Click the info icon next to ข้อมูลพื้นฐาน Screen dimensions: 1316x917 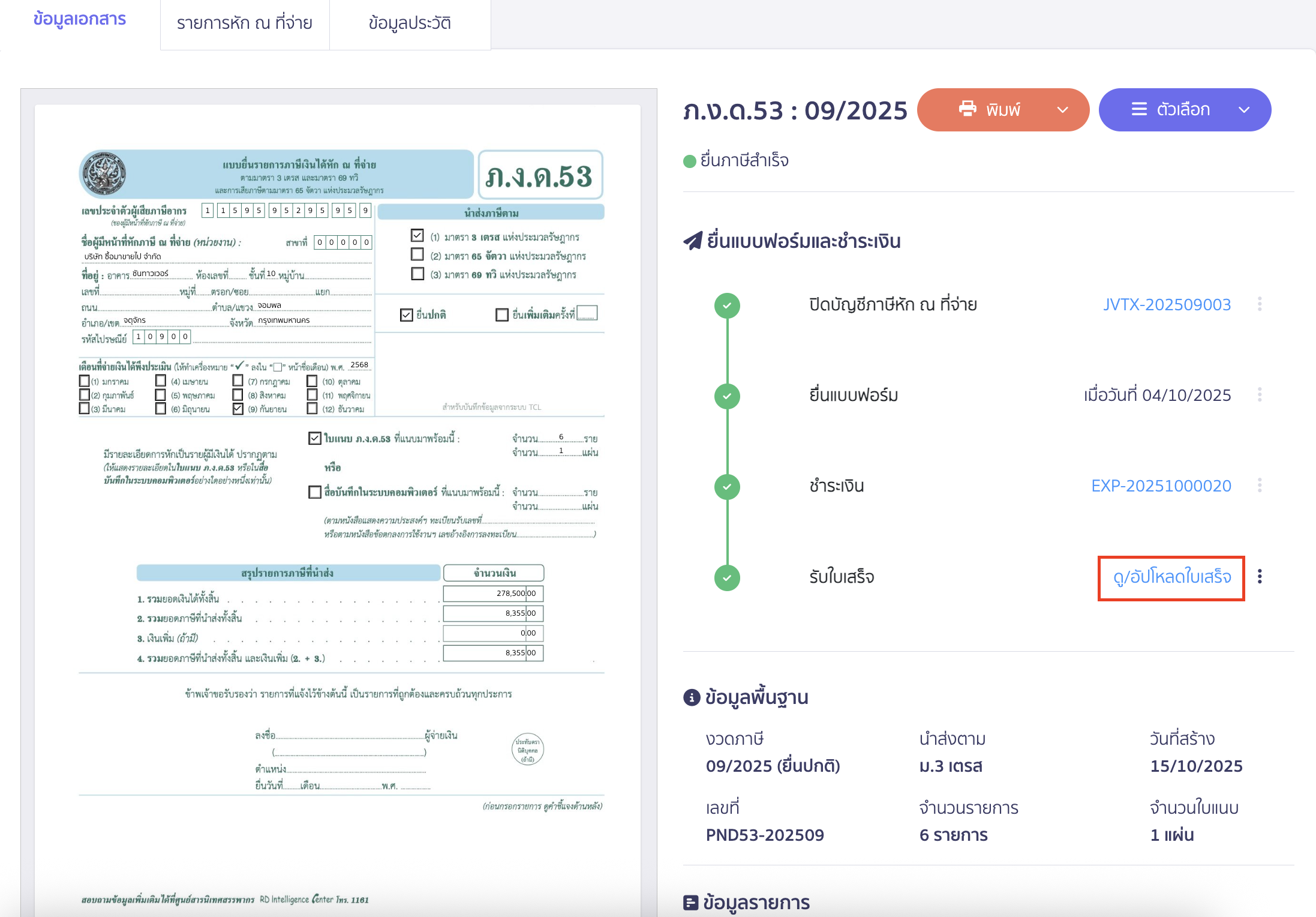[x=693, y=697]
